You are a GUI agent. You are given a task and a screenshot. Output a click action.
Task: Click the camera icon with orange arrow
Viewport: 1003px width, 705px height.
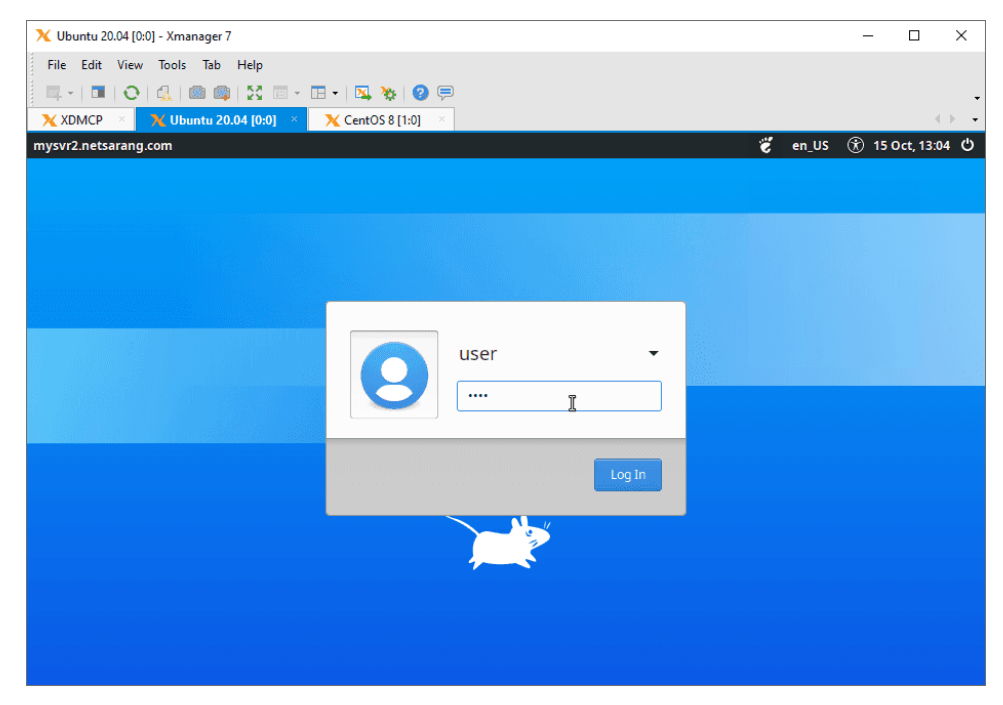pyautogui.click(x=222, y=93)
